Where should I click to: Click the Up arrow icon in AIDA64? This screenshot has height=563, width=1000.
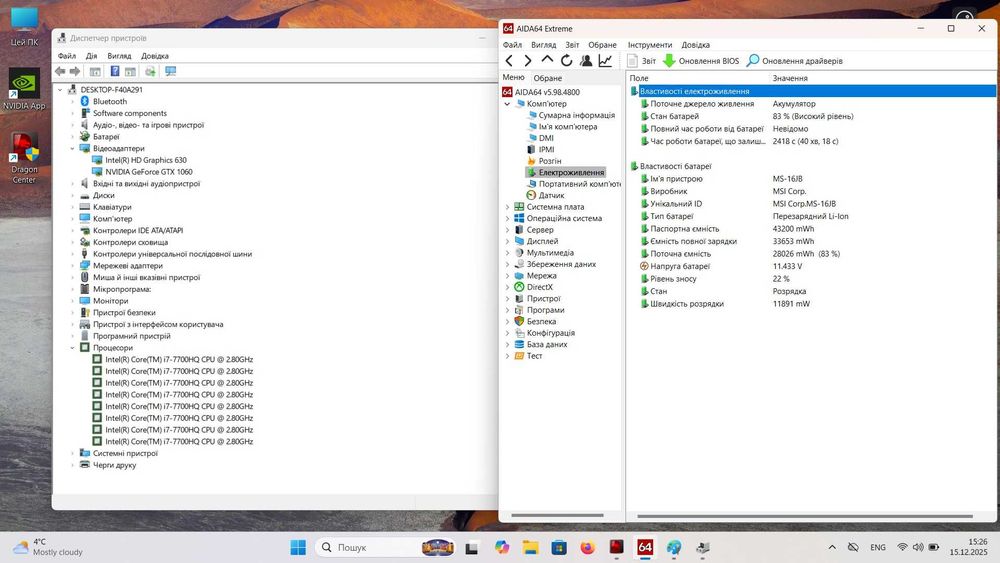coord(547,61)
